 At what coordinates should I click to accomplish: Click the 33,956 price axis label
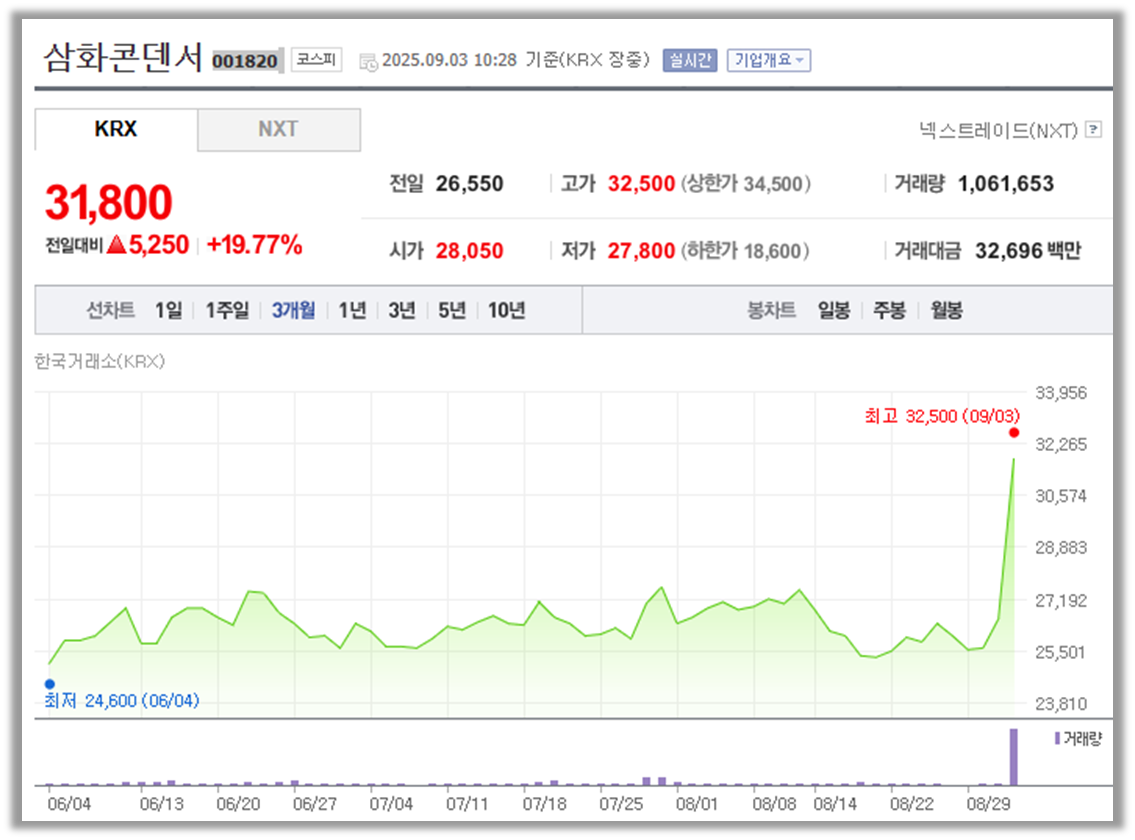pyautogui.click(x=1061, y=393)
